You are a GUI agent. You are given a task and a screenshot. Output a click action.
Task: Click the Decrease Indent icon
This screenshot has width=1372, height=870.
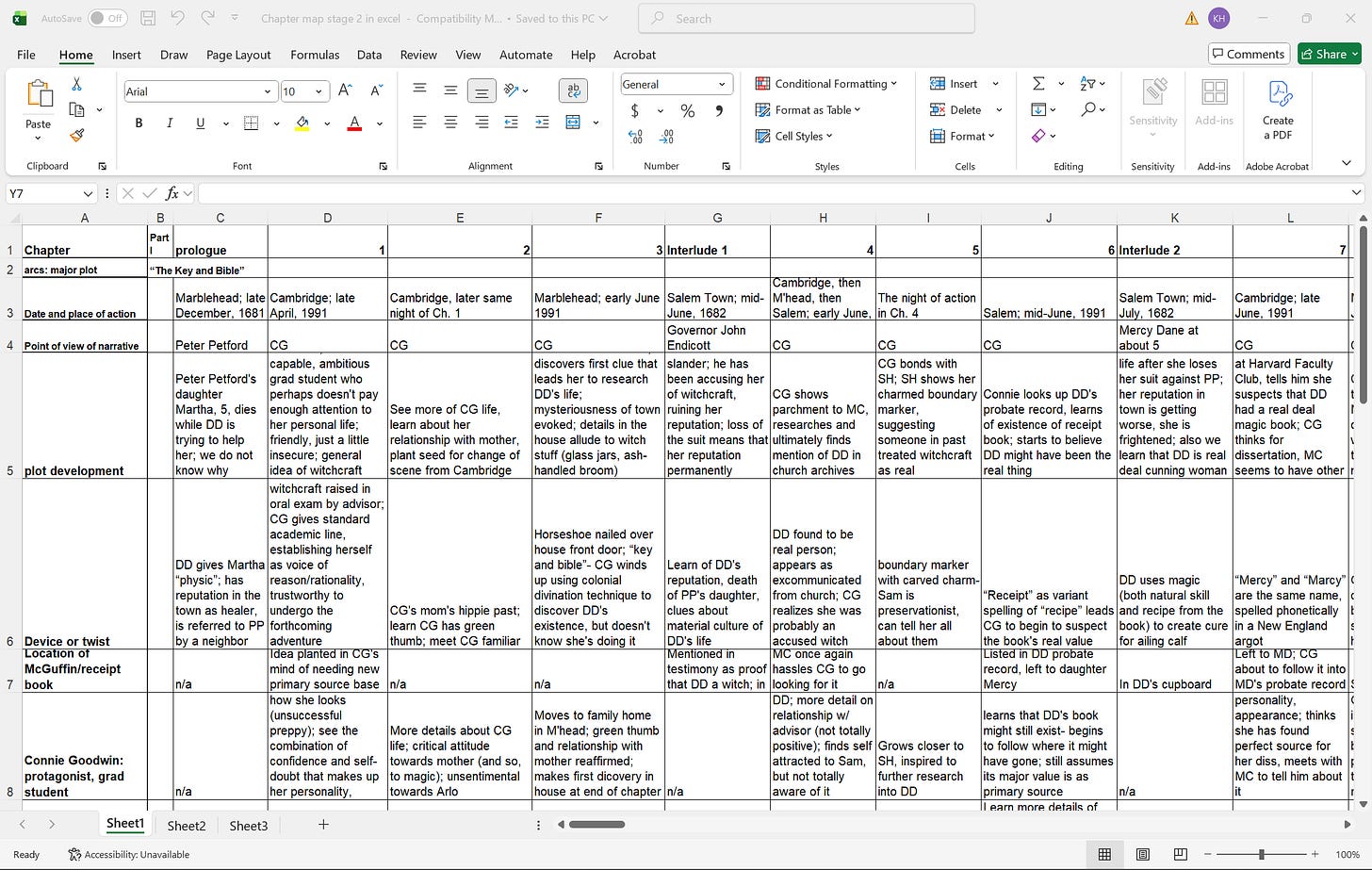point(512,123)
